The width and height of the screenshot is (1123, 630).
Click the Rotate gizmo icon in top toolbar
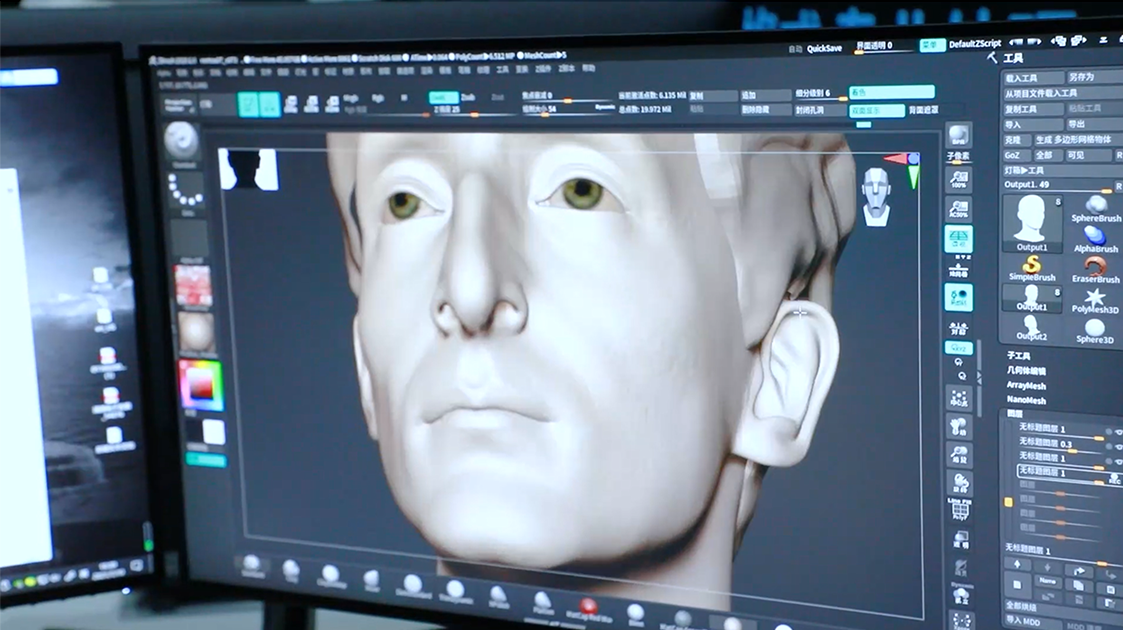click(332, 105)
